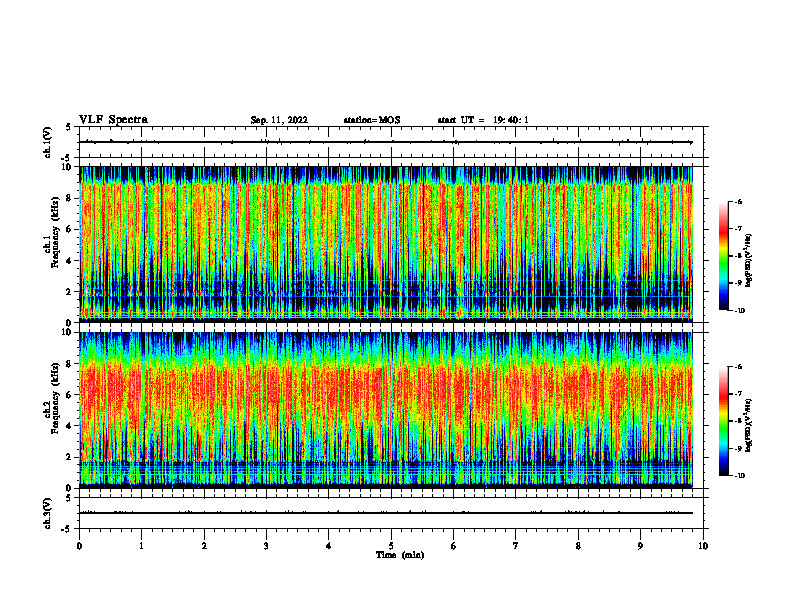
Task: Click the "4" kHz tick of ch.1
Action: point(70,261)
